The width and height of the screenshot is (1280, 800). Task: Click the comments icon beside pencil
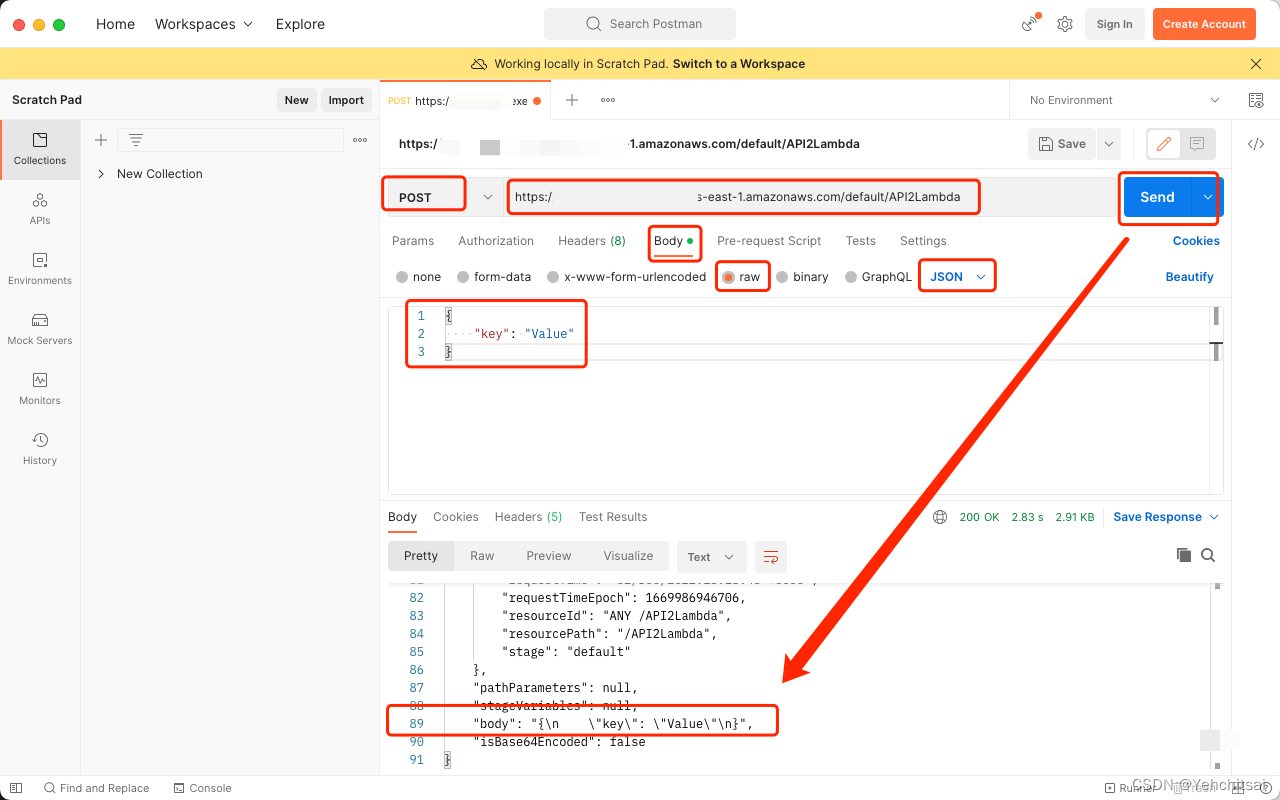1197,144
